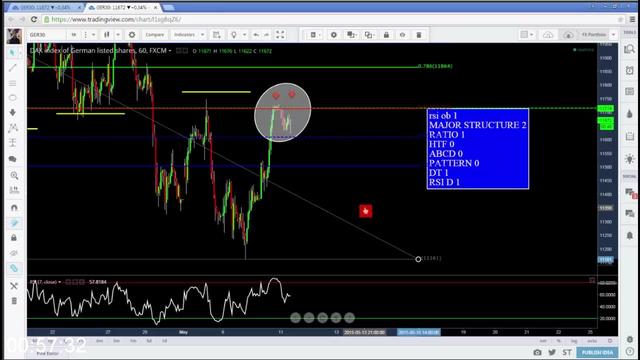
Task: Toggle lock all drawing tools padlock
Action: click(x=14, y=238)
